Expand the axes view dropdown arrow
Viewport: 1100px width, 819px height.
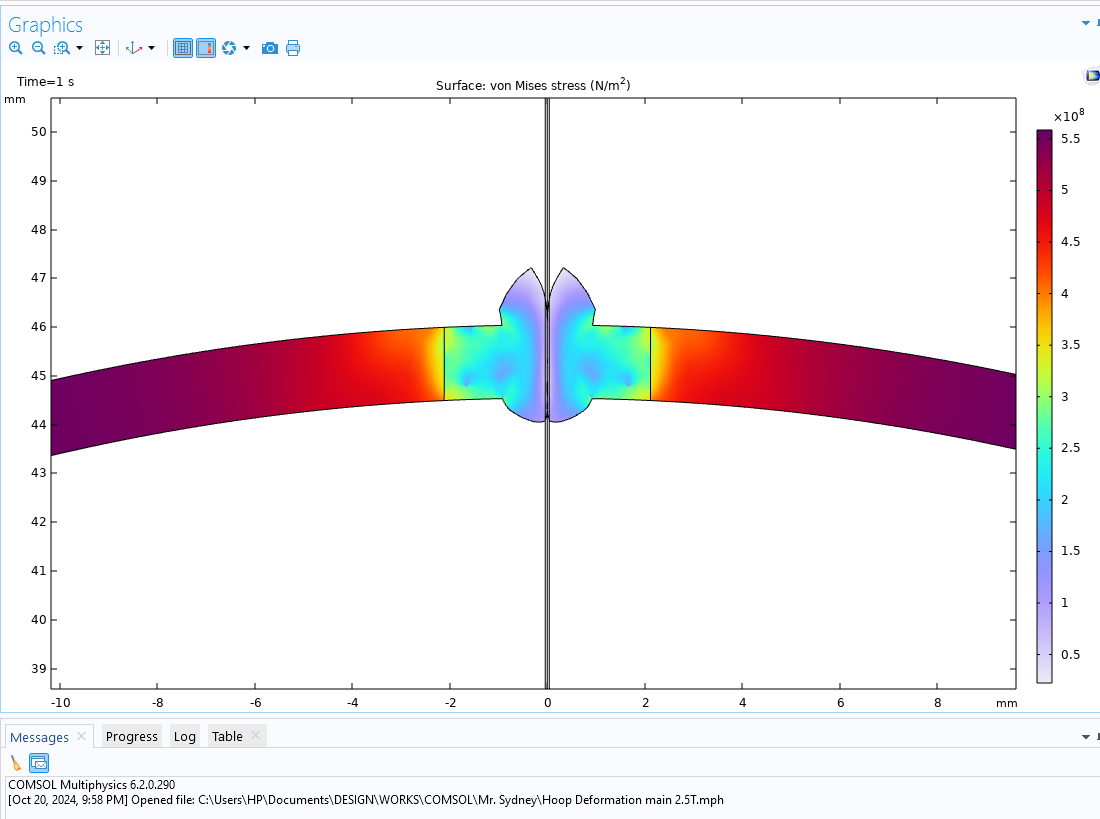click(x=152, y=48)
